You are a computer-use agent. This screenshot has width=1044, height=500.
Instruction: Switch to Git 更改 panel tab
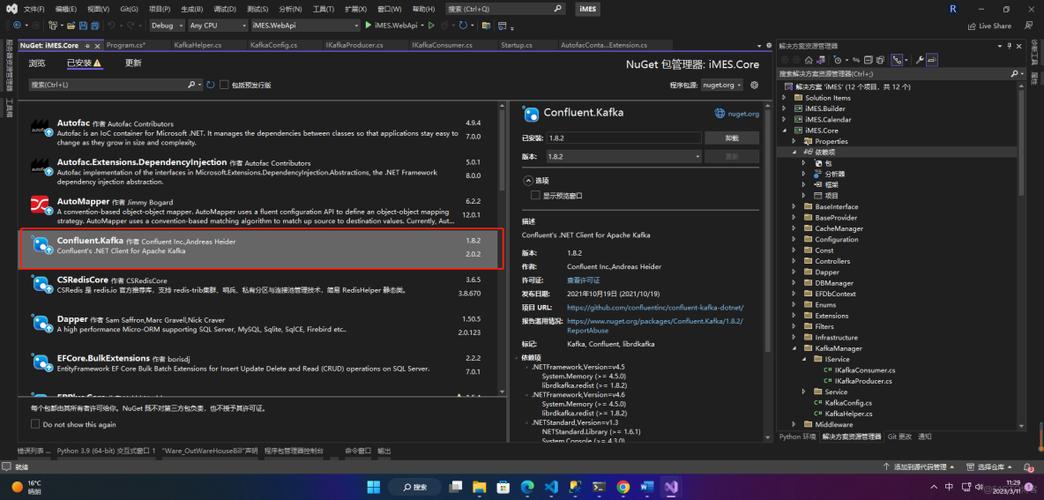coord(900,437)
